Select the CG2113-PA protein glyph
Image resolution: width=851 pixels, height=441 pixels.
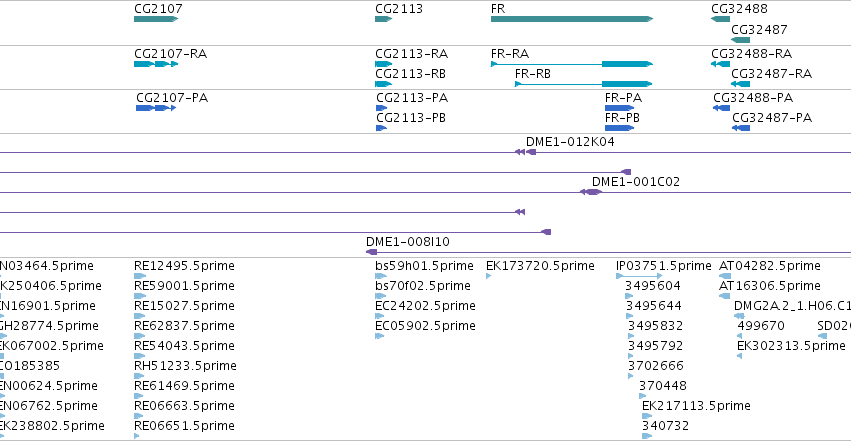pyautogui.click(x=382, y=108)
